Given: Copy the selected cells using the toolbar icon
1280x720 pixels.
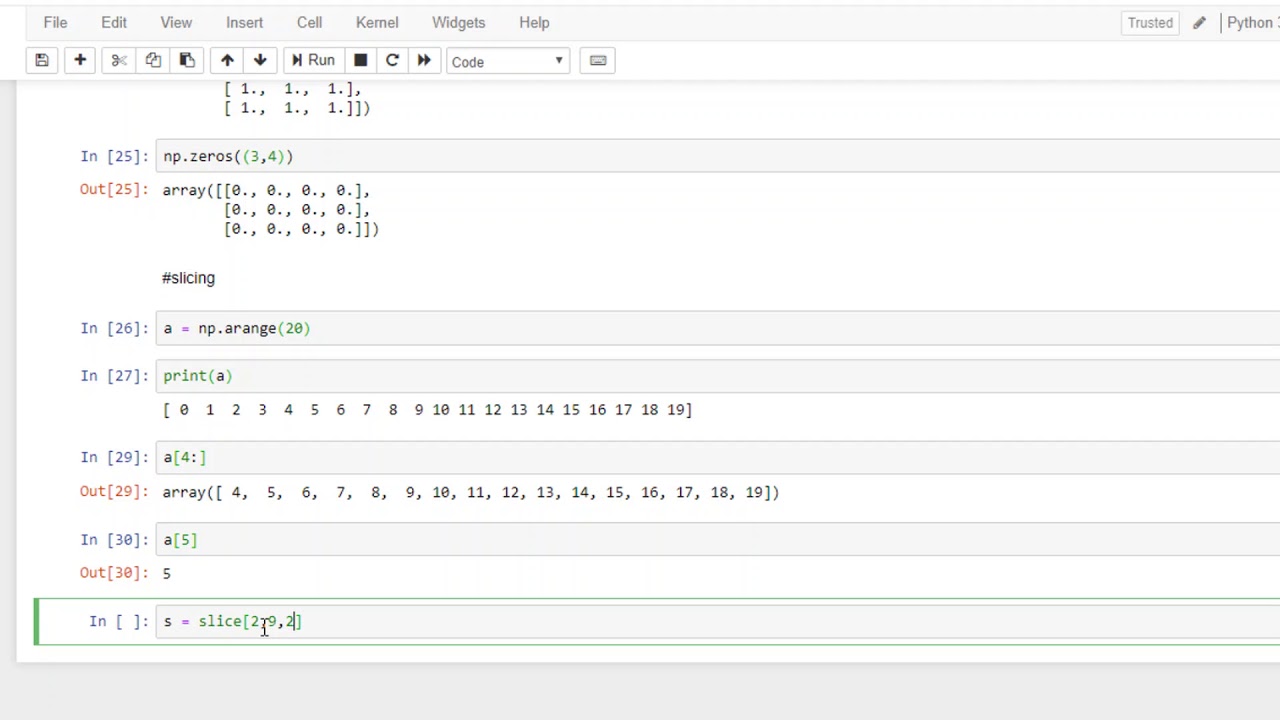Looking at the screenshot, I should (153, 61).
